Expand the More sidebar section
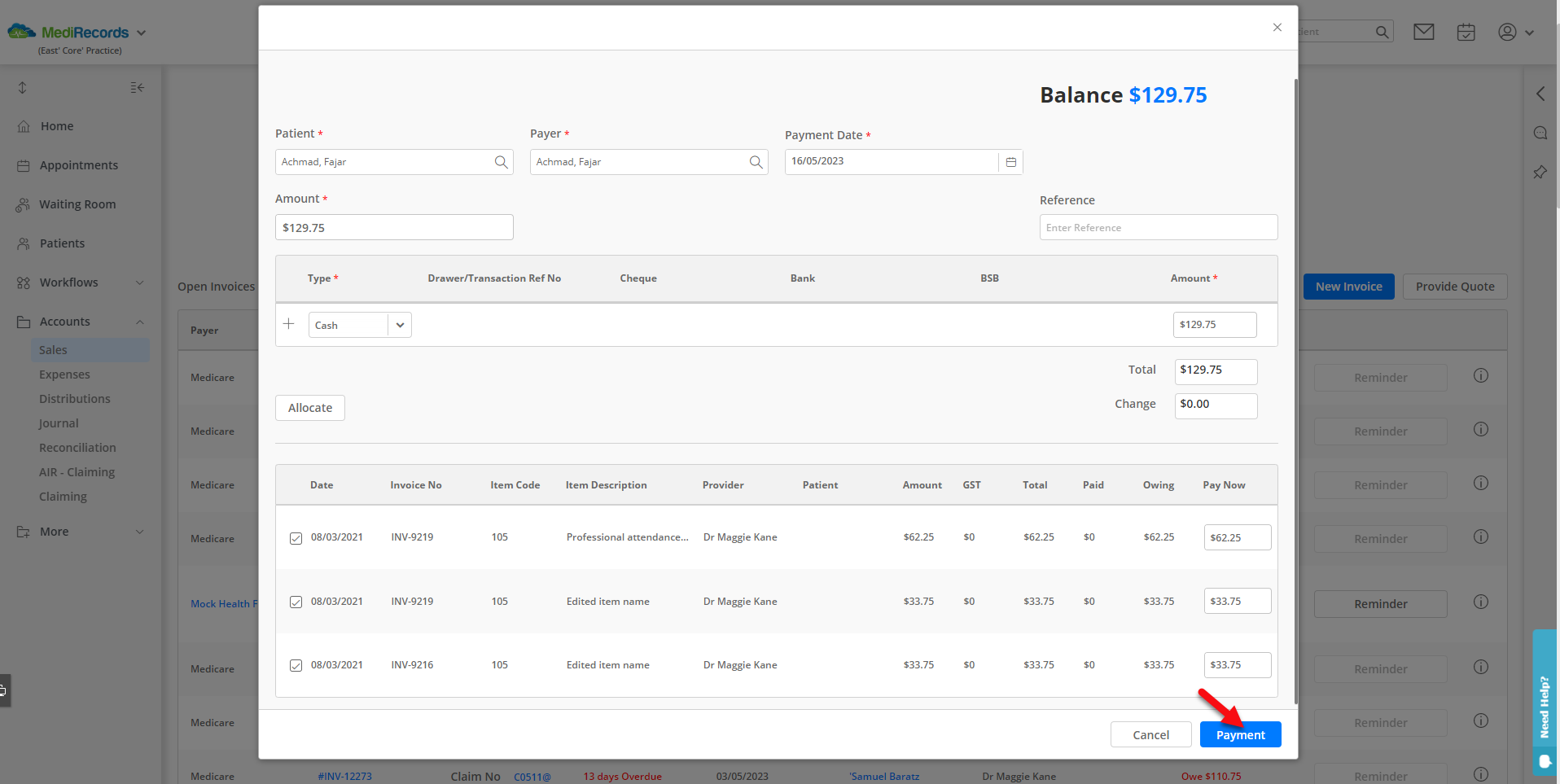1560x784 pixels. click(139, 532)
